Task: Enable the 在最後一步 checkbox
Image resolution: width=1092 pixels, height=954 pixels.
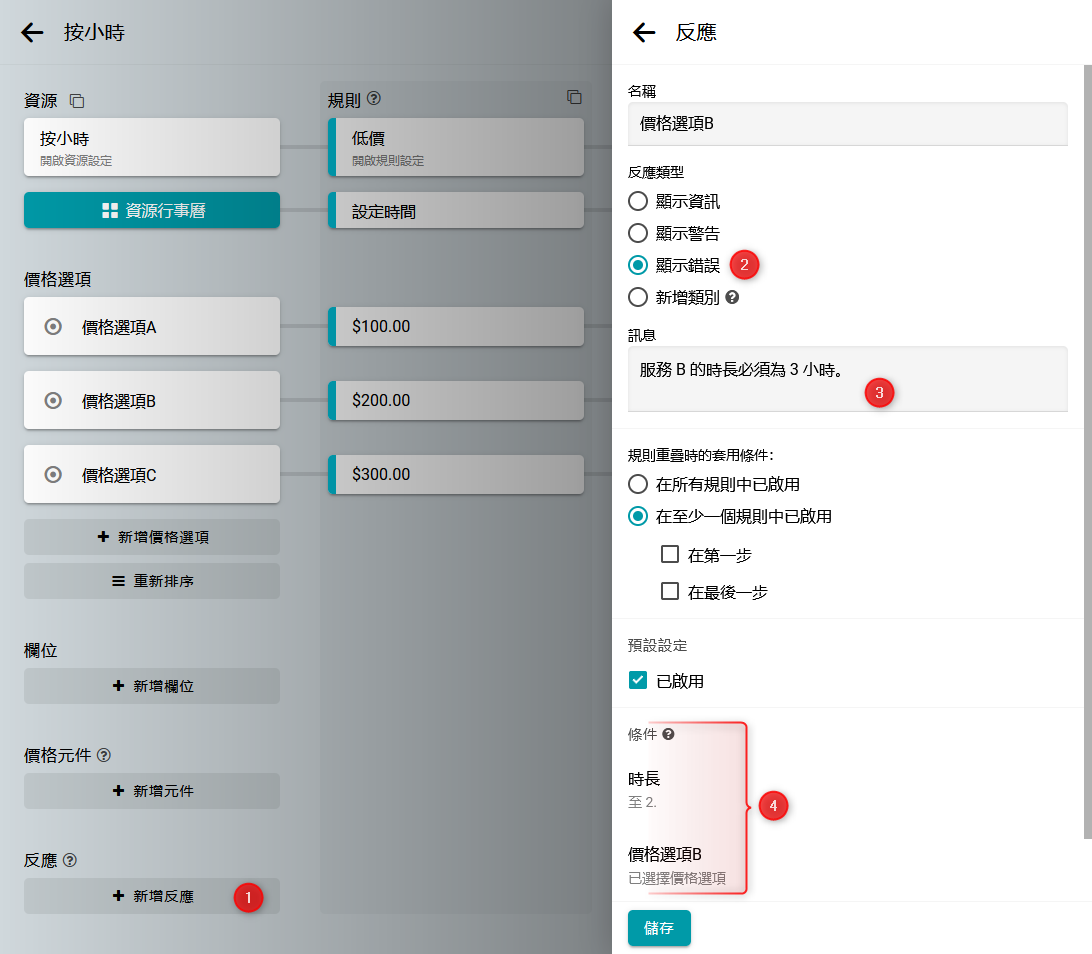Action: [x=670, y=591]
